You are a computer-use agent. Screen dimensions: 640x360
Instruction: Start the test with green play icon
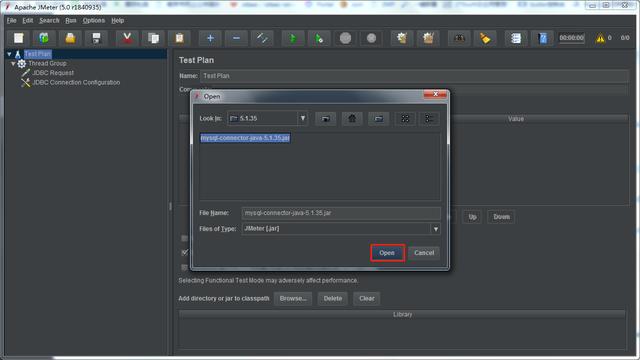click(293, 38)
